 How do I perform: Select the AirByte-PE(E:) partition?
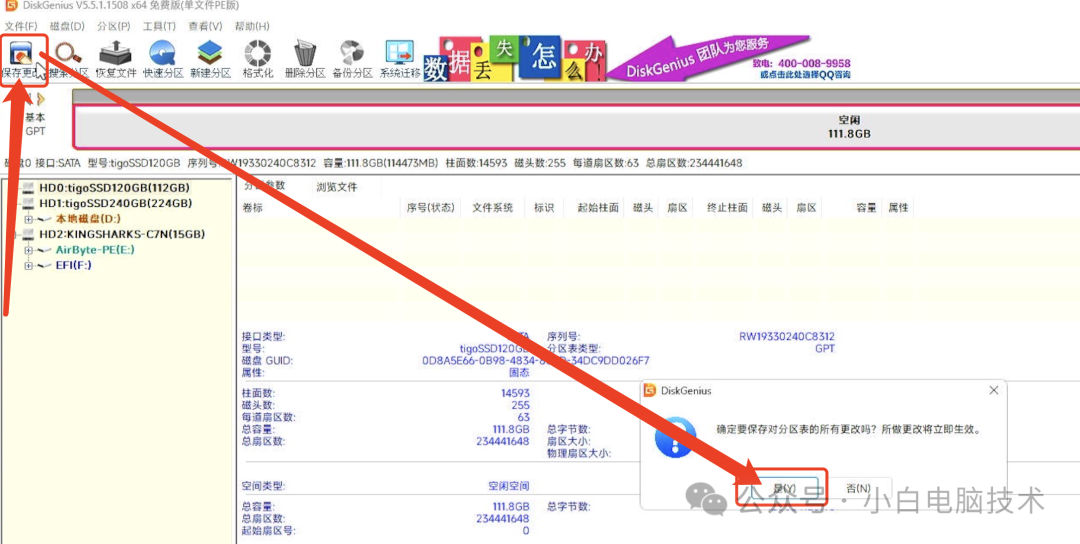coord(95,250)
